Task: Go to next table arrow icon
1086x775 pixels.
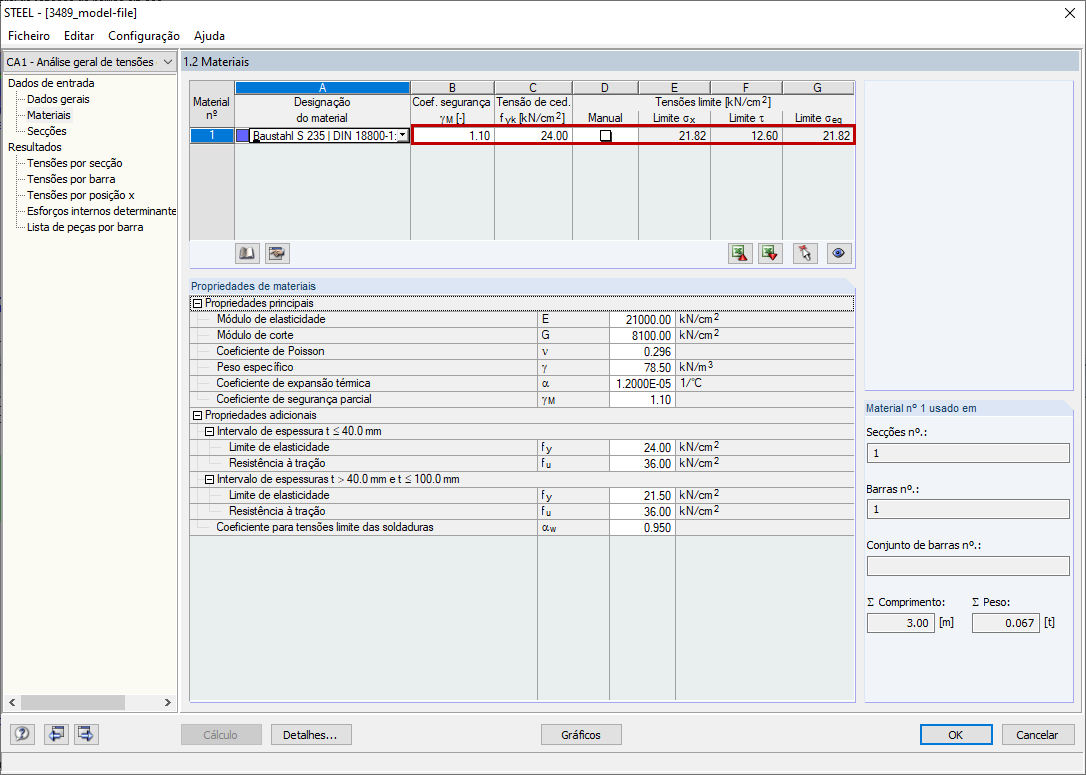Action: [86, 733]
